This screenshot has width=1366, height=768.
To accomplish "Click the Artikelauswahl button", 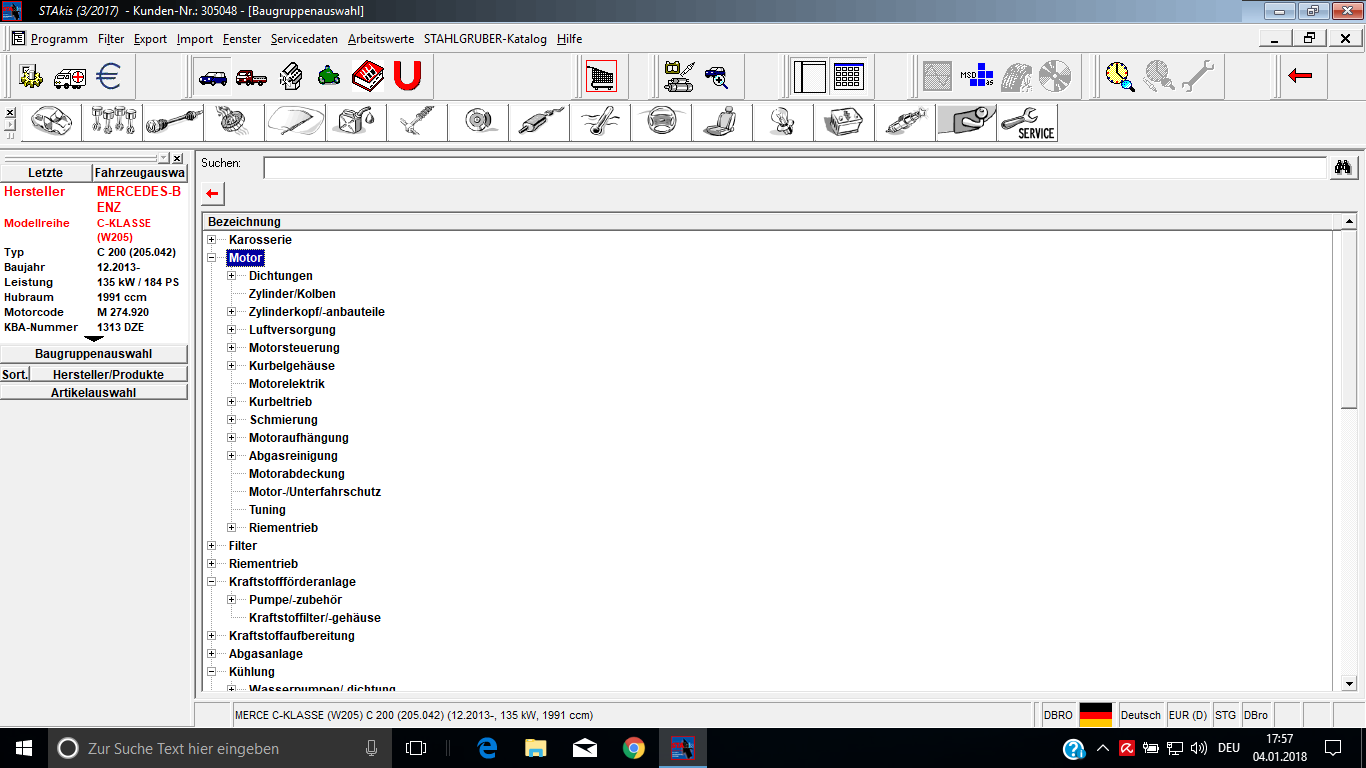I will [94, 393].
